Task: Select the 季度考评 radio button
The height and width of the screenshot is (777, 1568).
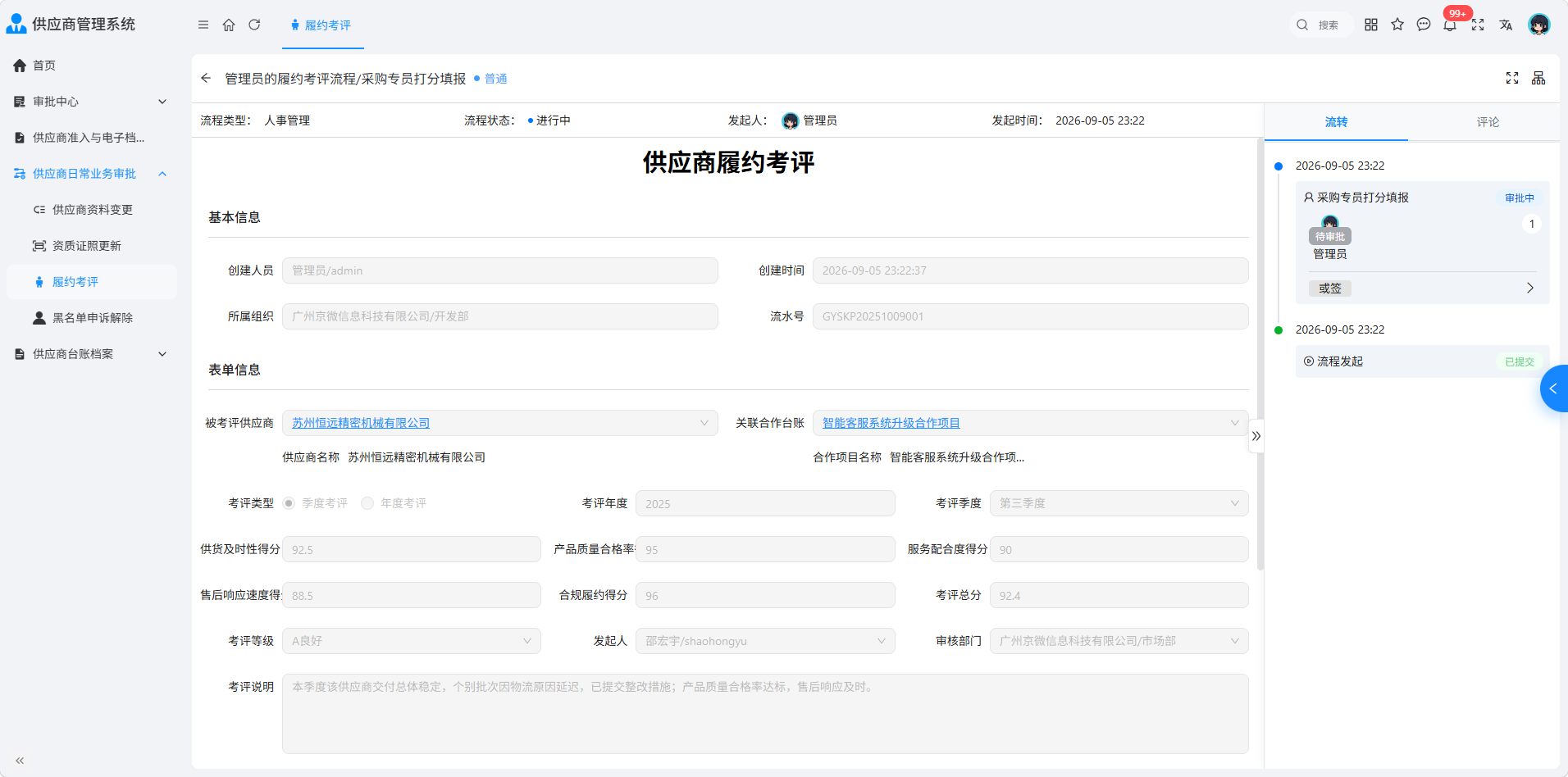Action: click(x=289, y=503)
